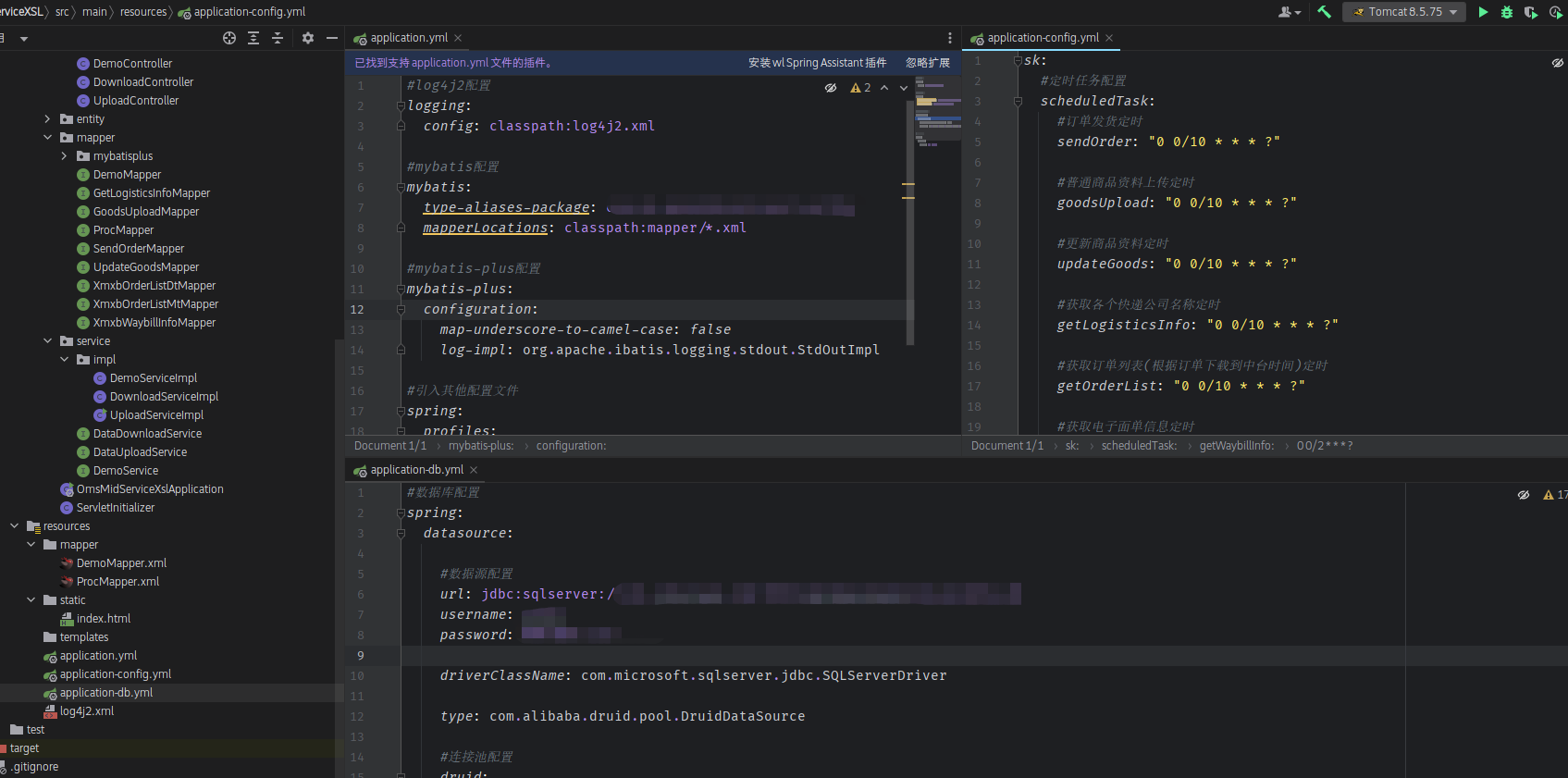This screenshot has width=1568, height=778.
Task: Open log4j2.xml file
Action: pyautogui.click(x=86, y=711)
